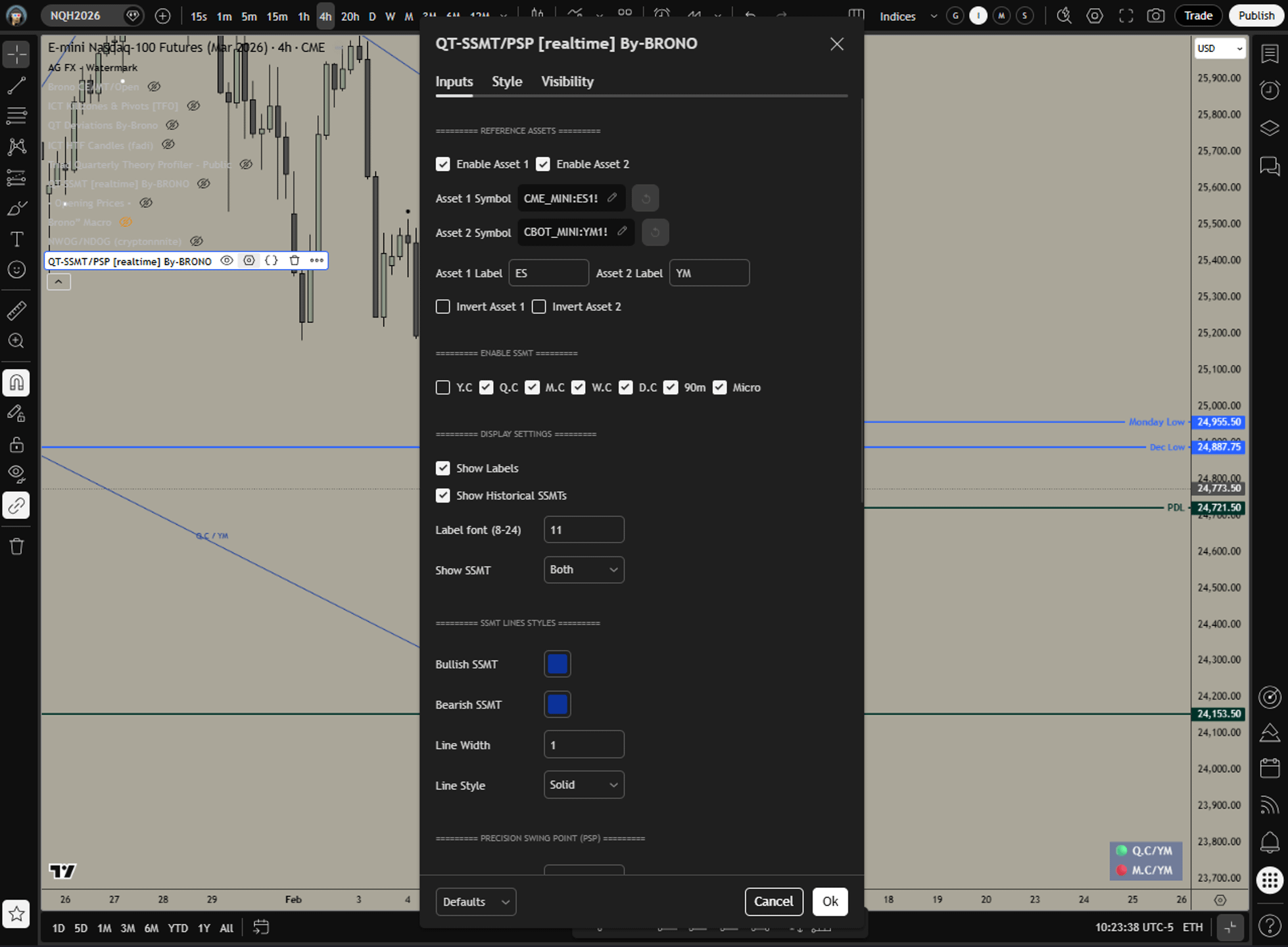
Task: Open source code braces icon for QT-SSMT/PSP
Action: pos(271,260)
